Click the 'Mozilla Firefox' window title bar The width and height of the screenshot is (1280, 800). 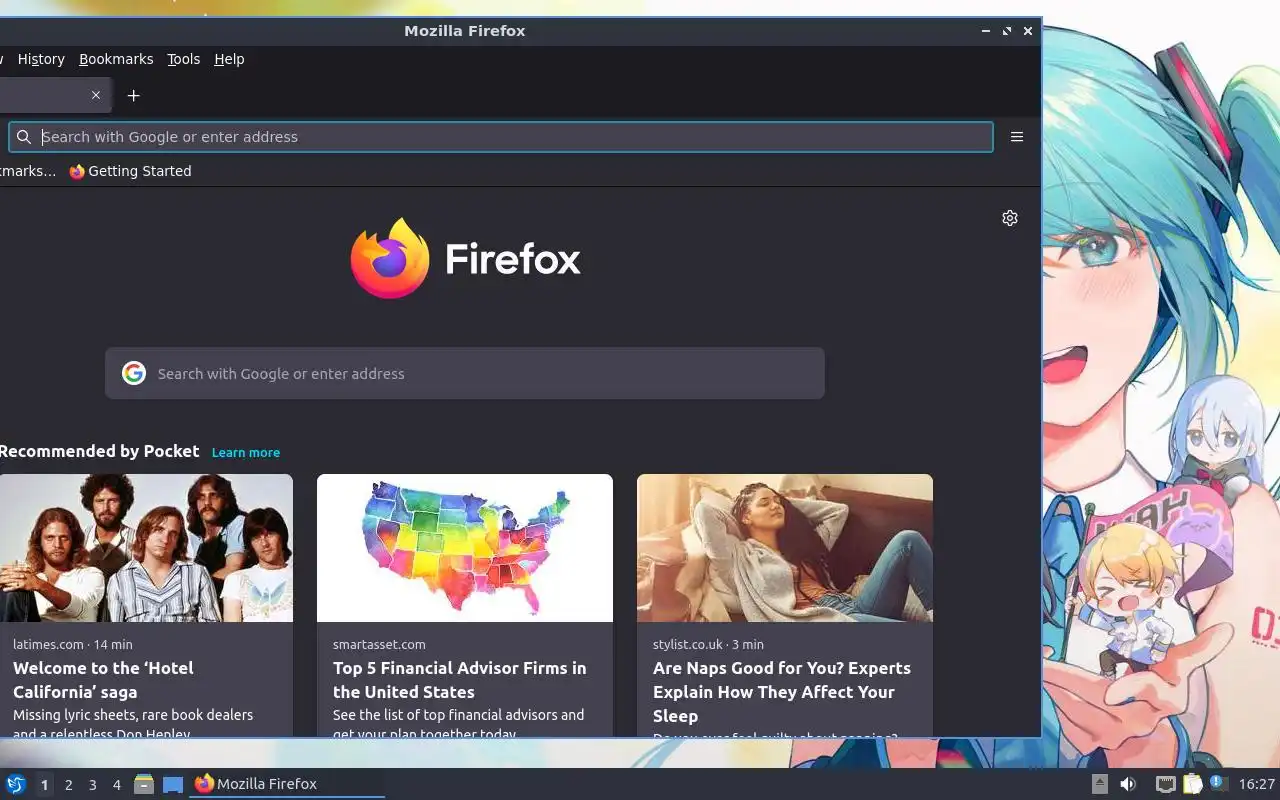(x=465, y=31)
